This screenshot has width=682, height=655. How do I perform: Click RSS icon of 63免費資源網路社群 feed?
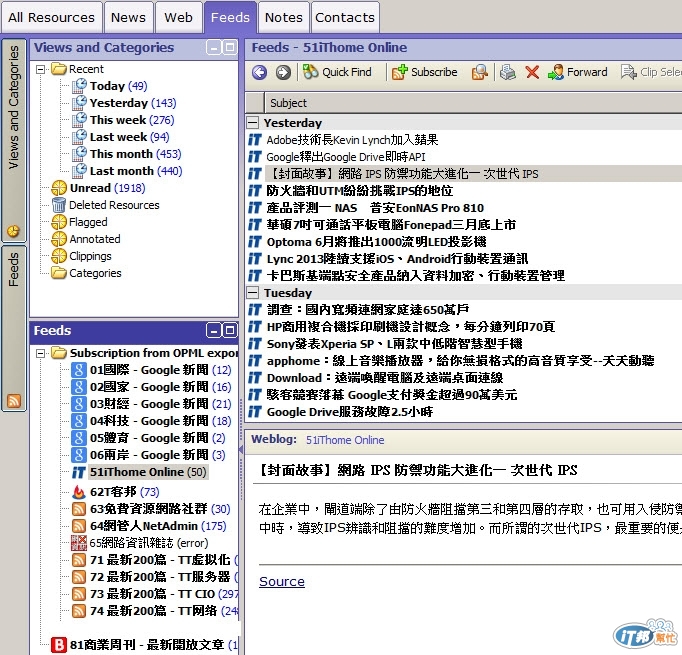[79, 509]
